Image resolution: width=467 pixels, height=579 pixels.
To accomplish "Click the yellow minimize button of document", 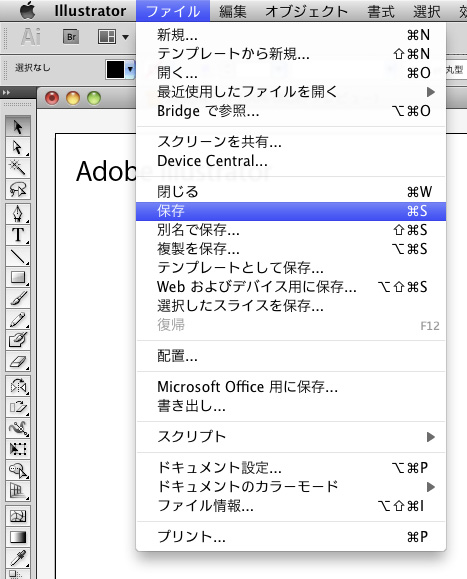I will pyautogui.click(x=73, y=98).
